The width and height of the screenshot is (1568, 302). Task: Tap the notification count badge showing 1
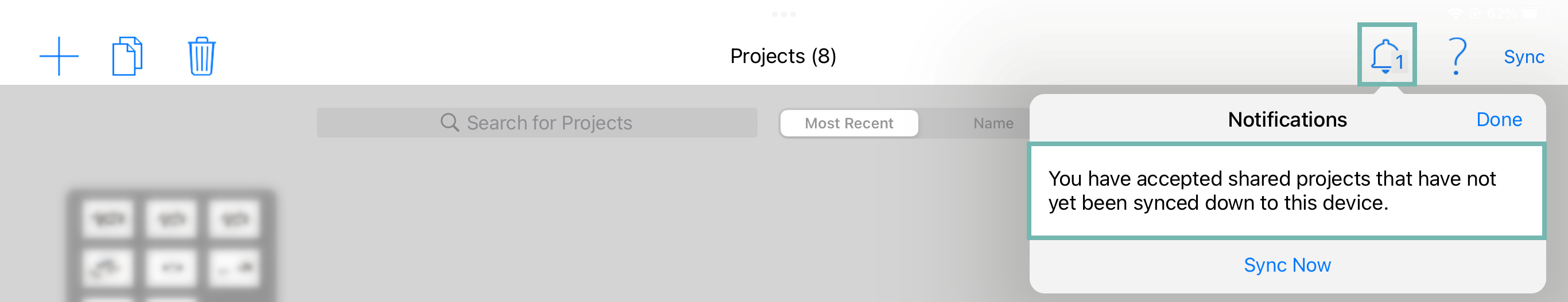coord(1400,62)
